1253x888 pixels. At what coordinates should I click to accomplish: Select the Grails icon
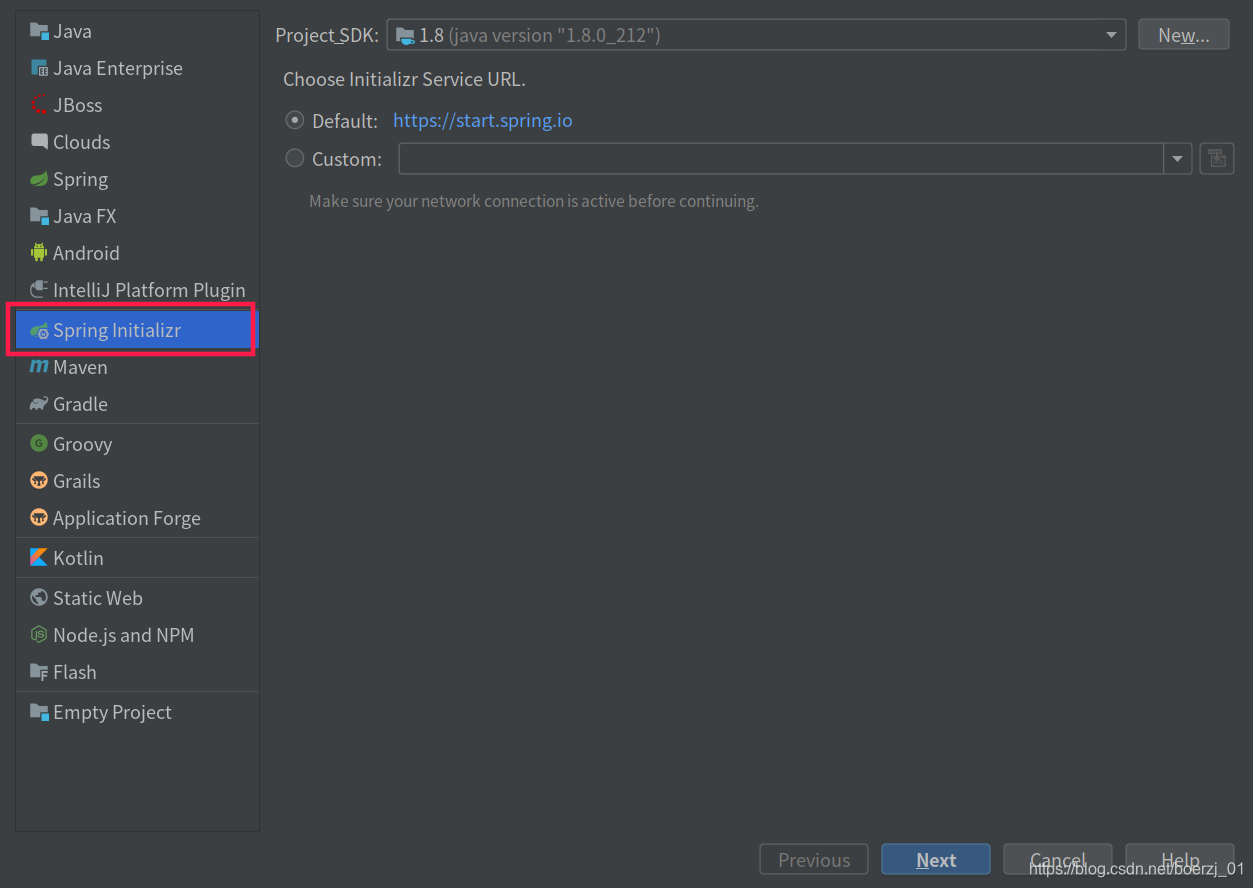[x=39, y=481]
